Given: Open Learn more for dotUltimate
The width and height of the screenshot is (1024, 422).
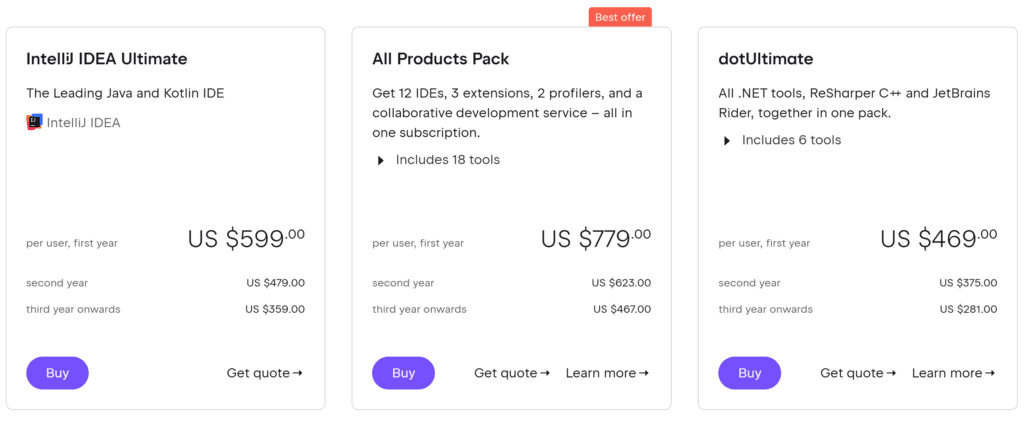Looking at the screenshot, I should click(x=952, y=373).
